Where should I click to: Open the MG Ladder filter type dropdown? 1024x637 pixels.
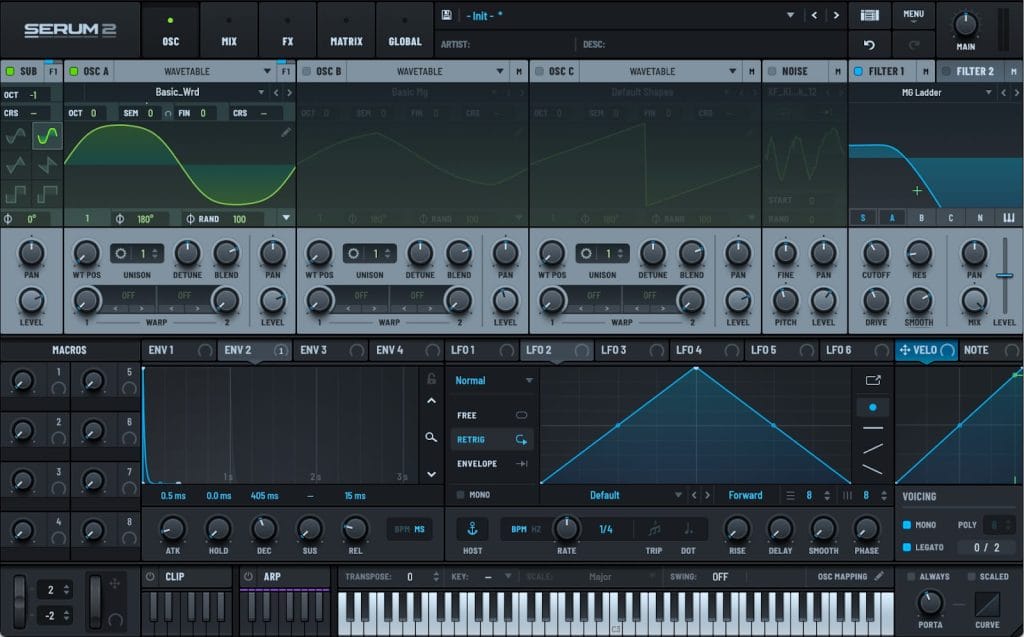click(988, 92)
